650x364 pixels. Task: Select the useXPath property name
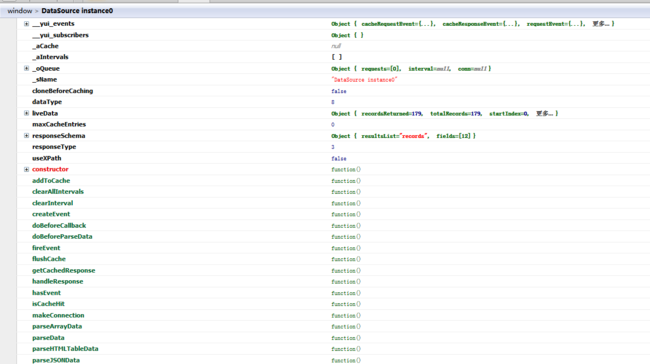click(46, 158)
